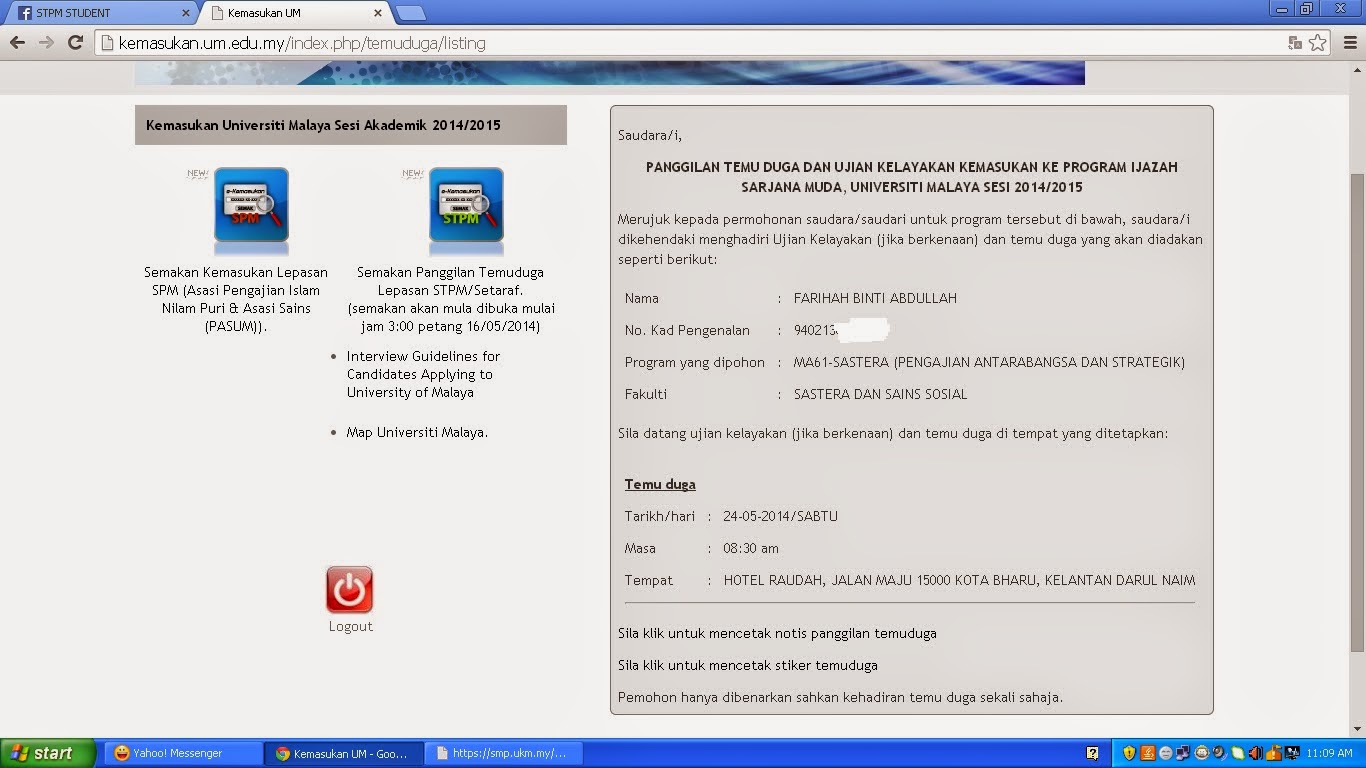
Task: Click the red Logout power icon
Action: click(x=350, y=590)
